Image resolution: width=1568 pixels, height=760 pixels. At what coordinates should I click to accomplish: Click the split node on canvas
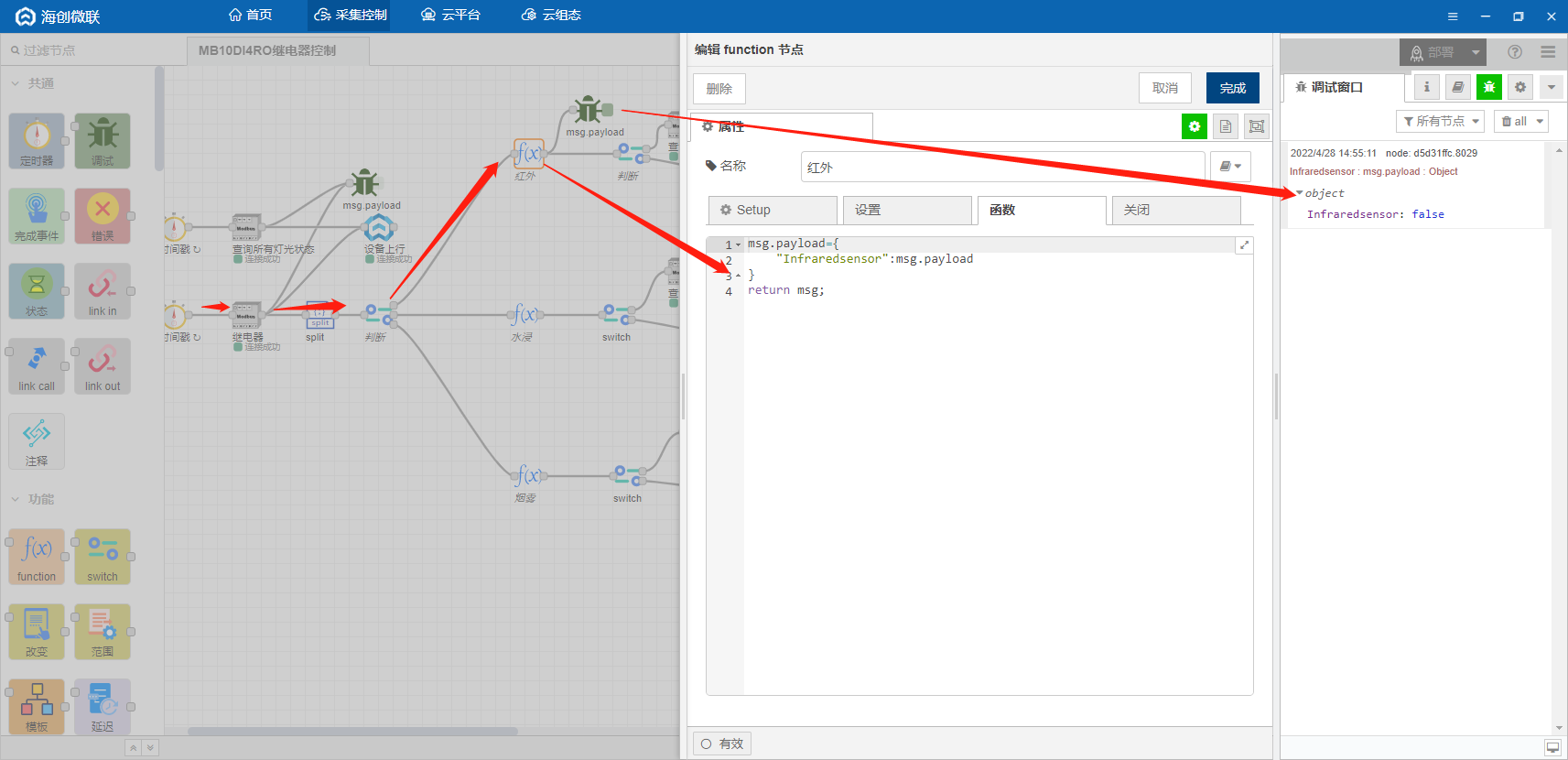click(x=319, y=315)
